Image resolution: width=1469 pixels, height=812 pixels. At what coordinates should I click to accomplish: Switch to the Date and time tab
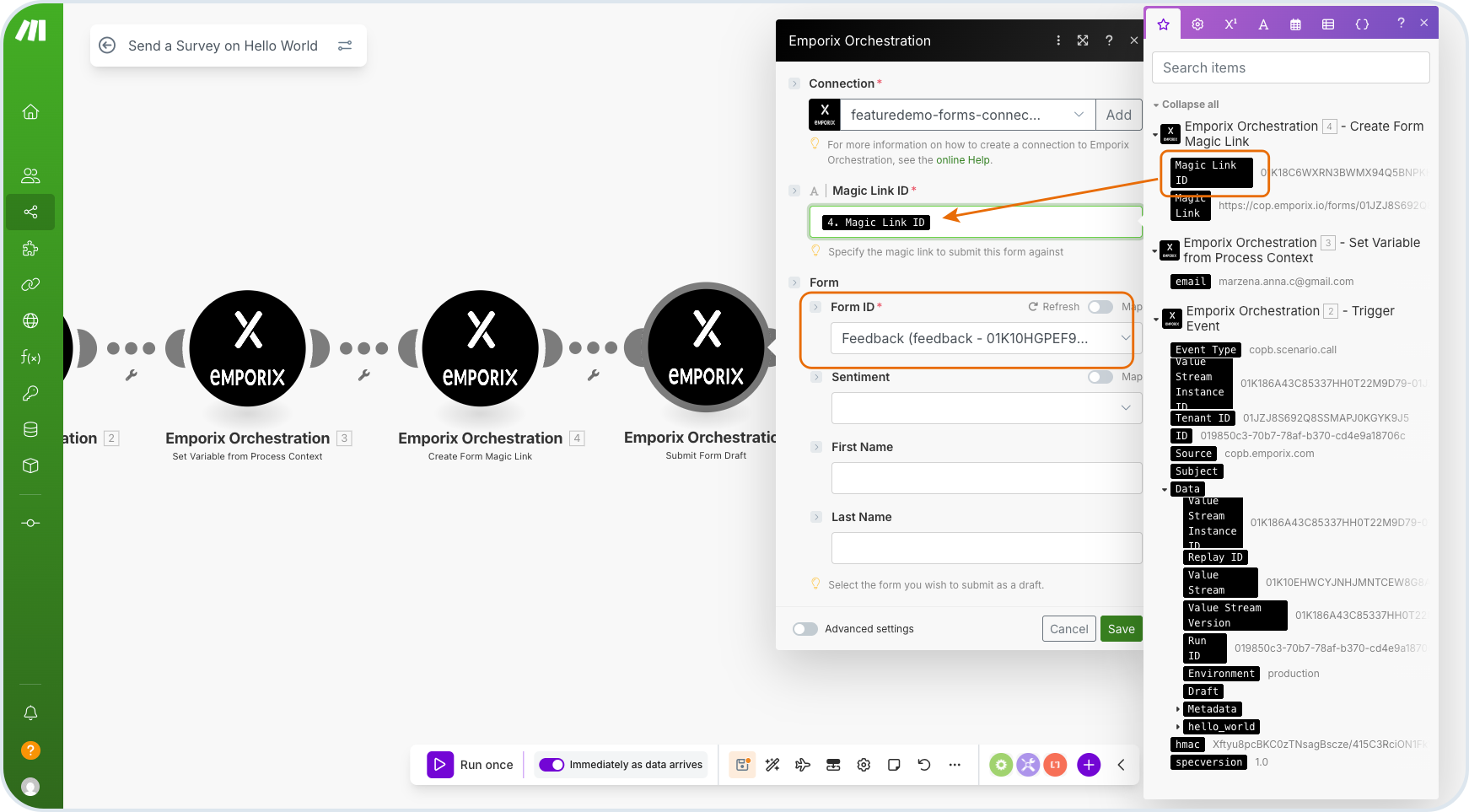[1295, 24]
